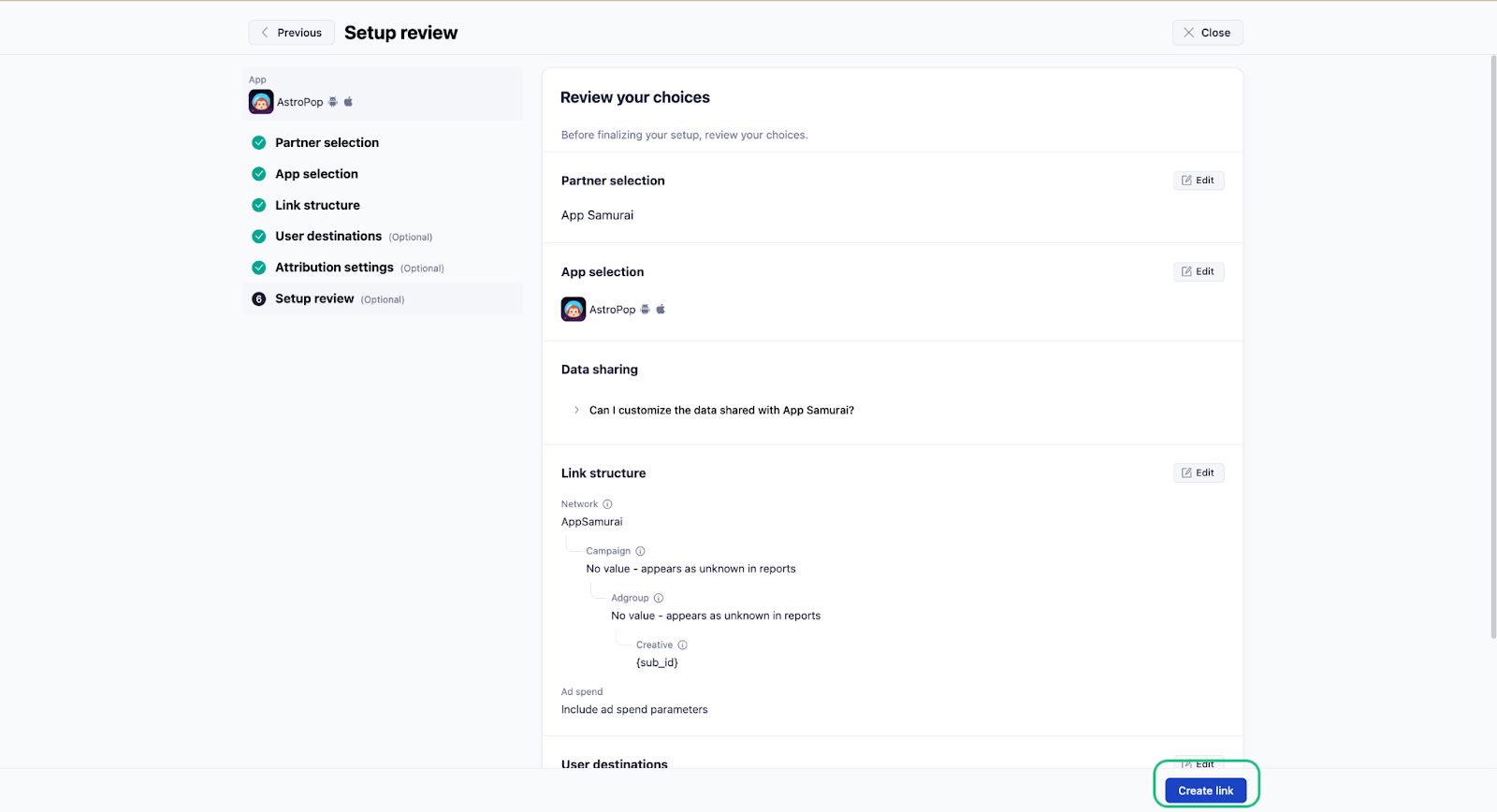Edit the Partner selection section
Image resolution: width=1497 pixels, height=812 pixels.
1199,181
